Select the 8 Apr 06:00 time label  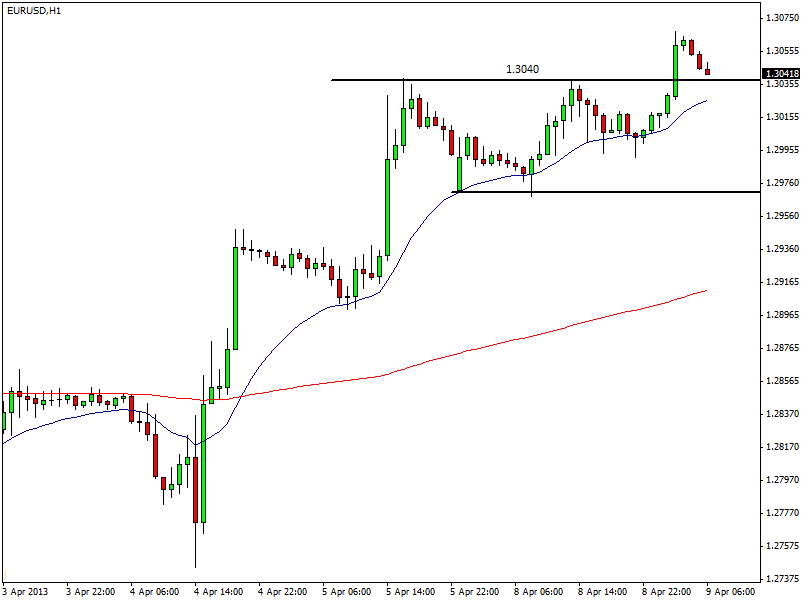pyautogui.click(x=539, y=591)
